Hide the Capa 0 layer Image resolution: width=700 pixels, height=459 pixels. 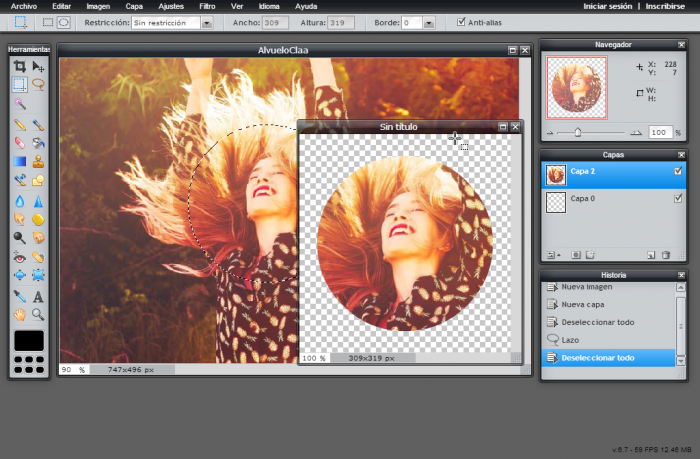[x=678, y=199]
